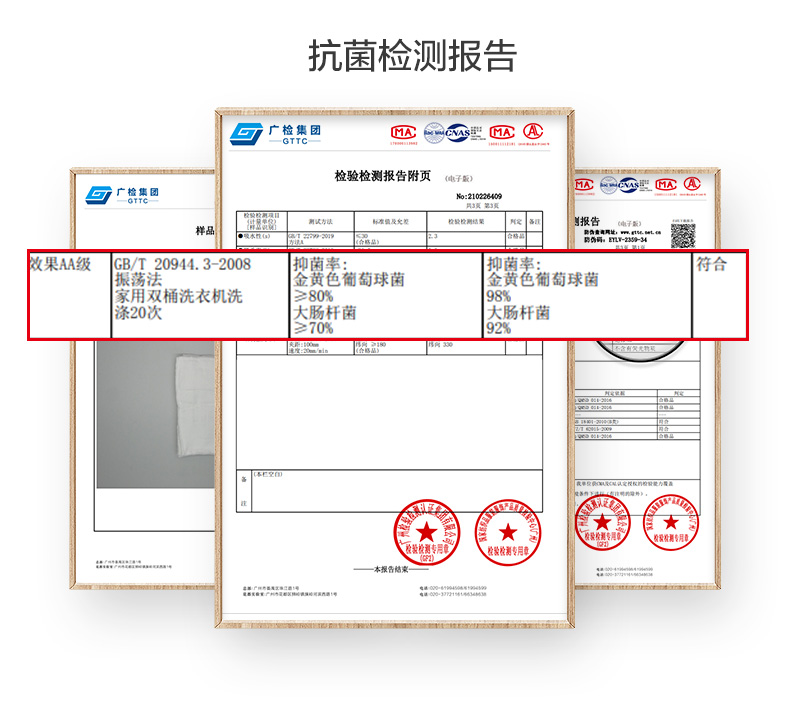
Task: Click the '检验检测报告附页' heading
Action: [x=383, y=176]
